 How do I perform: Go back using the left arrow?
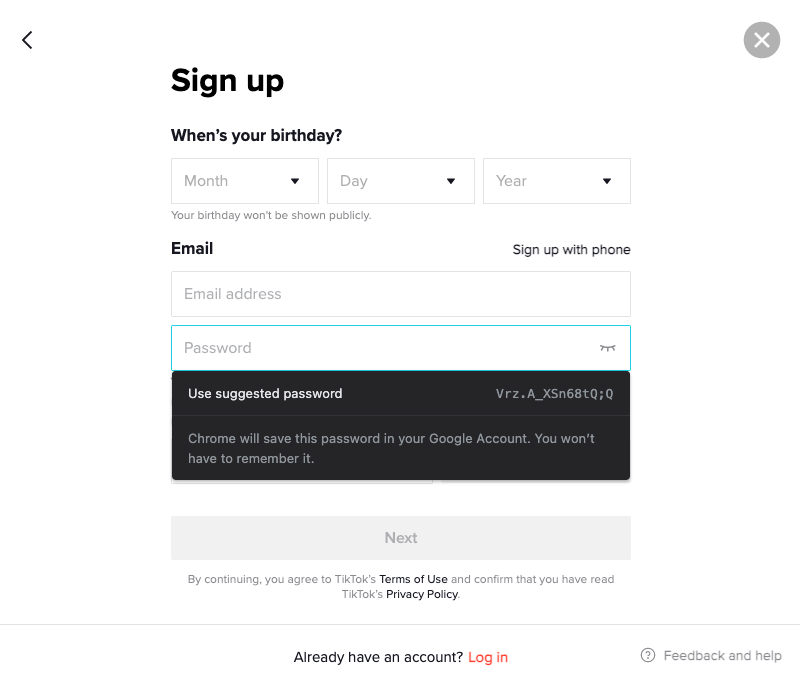point(27,40)
